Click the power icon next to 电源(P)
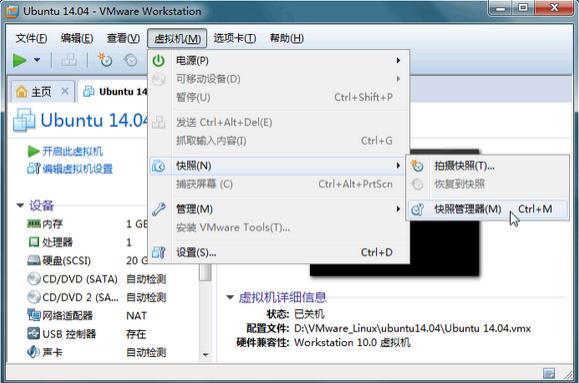Viewport: 579px width, 383px height. pos(158,61)
